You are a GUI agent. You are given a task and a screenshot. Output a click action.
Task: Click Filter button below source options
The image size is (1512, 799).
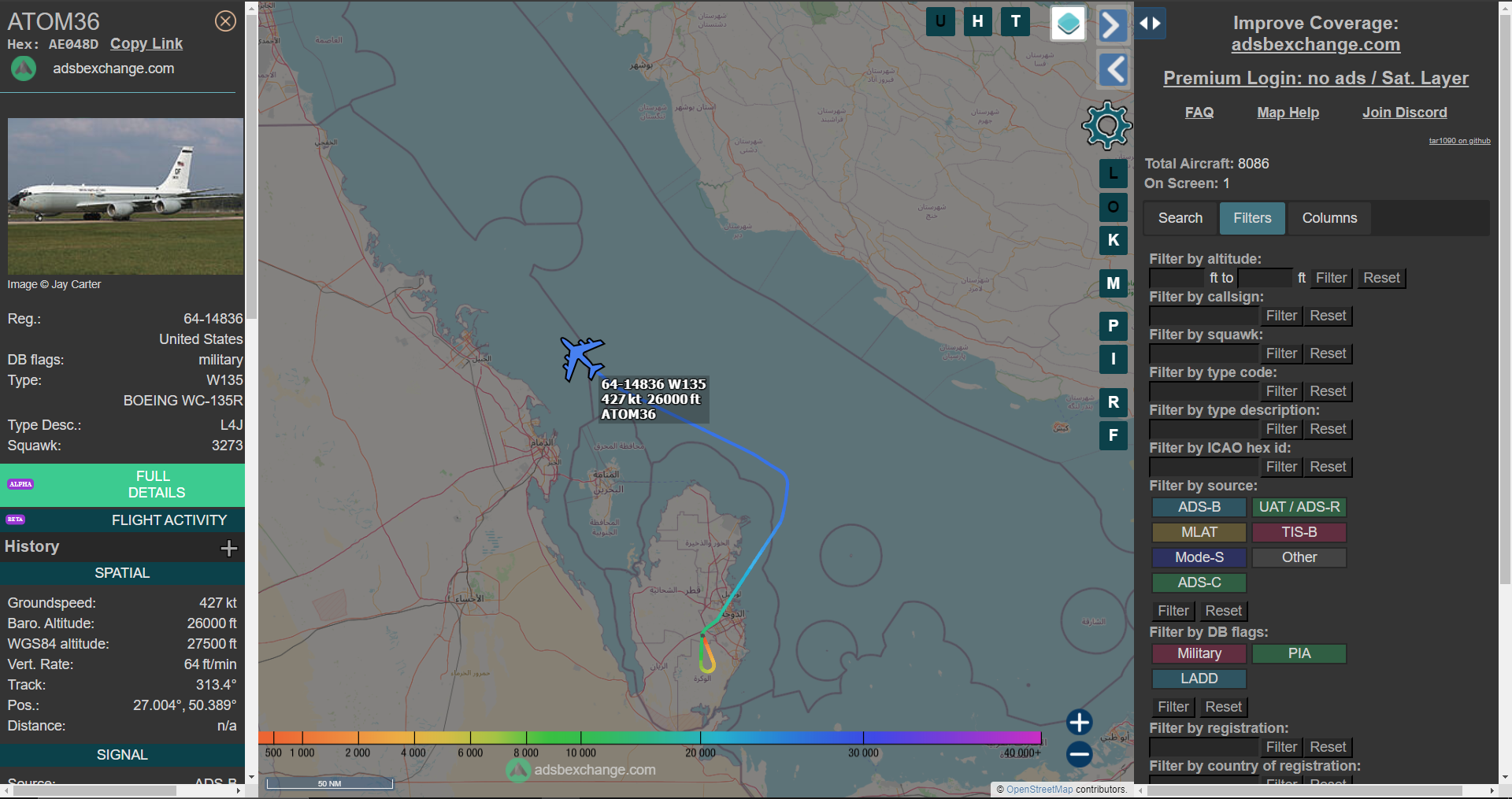1173,612
